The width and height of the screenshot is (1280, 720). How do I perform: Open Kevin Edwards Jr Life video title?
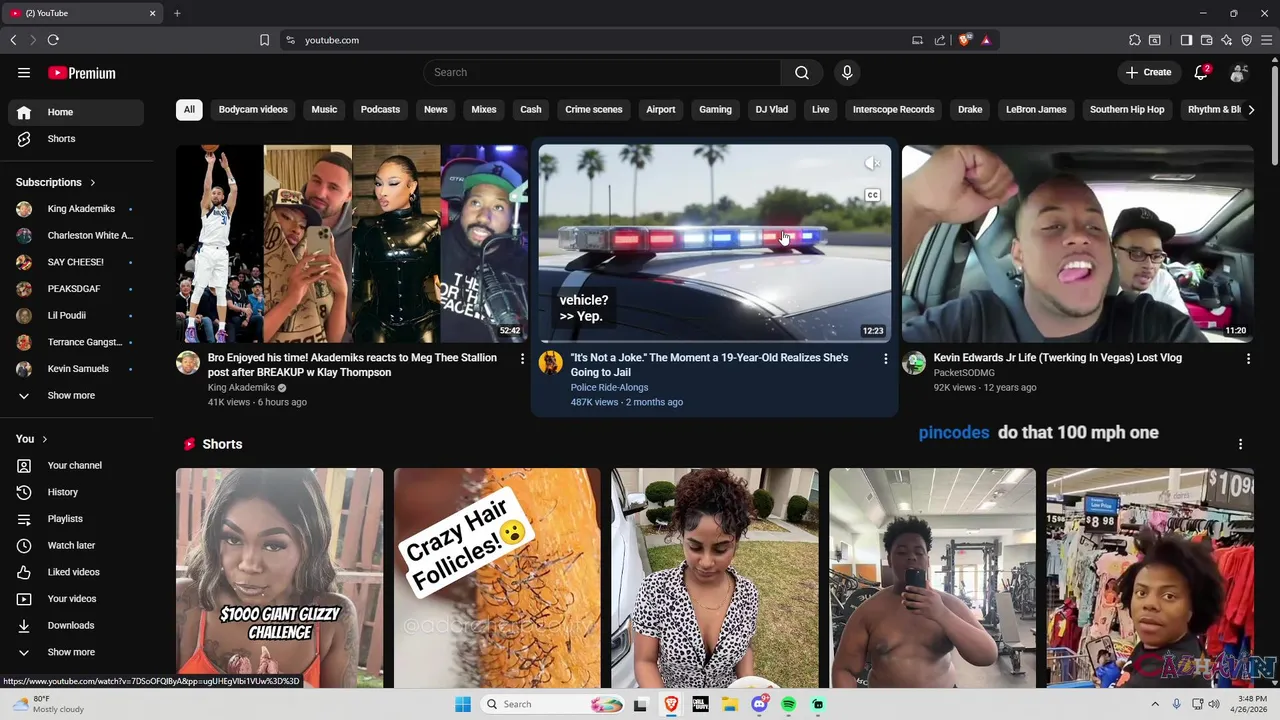click(1057, 358)
